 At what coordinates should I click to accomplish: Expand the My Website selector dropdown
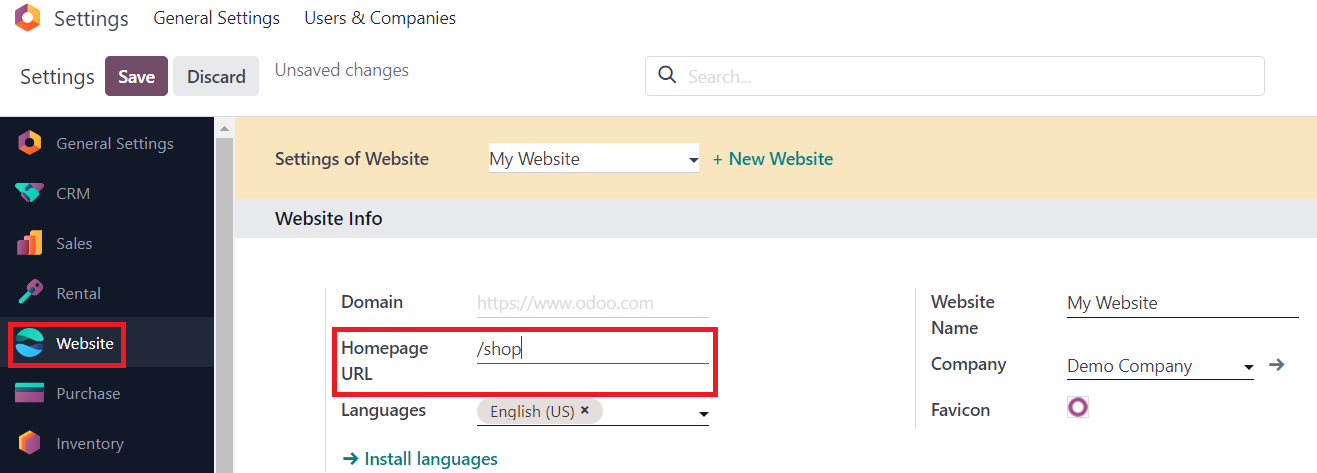(x=693, y=160)
